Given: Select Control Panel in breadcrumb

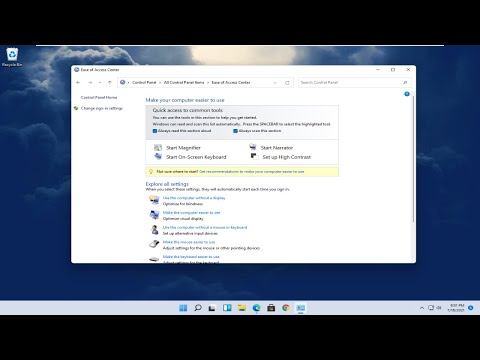Looking at the screenshot, I should click(144, 82).
